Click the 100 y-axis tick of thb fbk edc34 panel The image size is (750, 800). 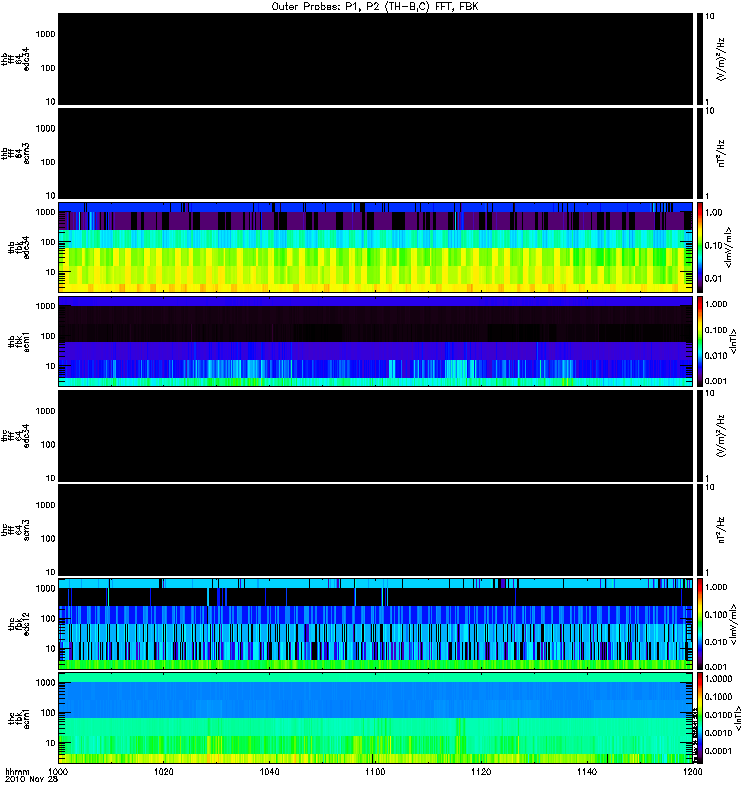[x=48, y=242]
